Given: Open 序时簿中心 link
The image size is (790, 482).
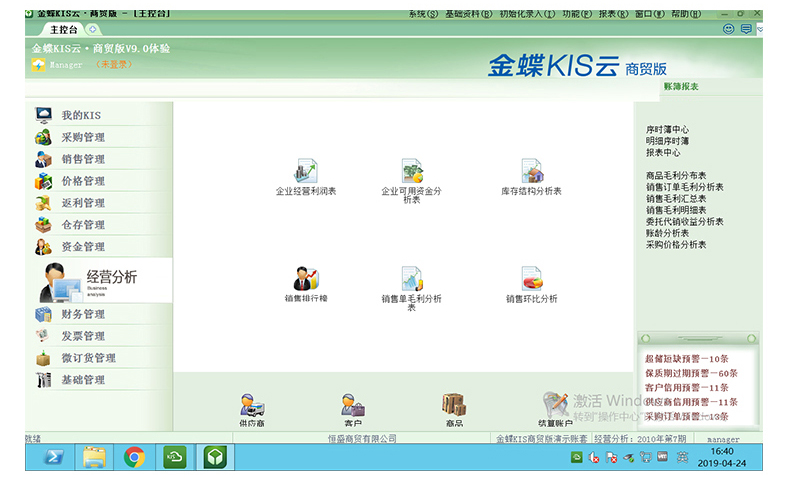Looking at the screenshot, I should (x=667, y=129).
